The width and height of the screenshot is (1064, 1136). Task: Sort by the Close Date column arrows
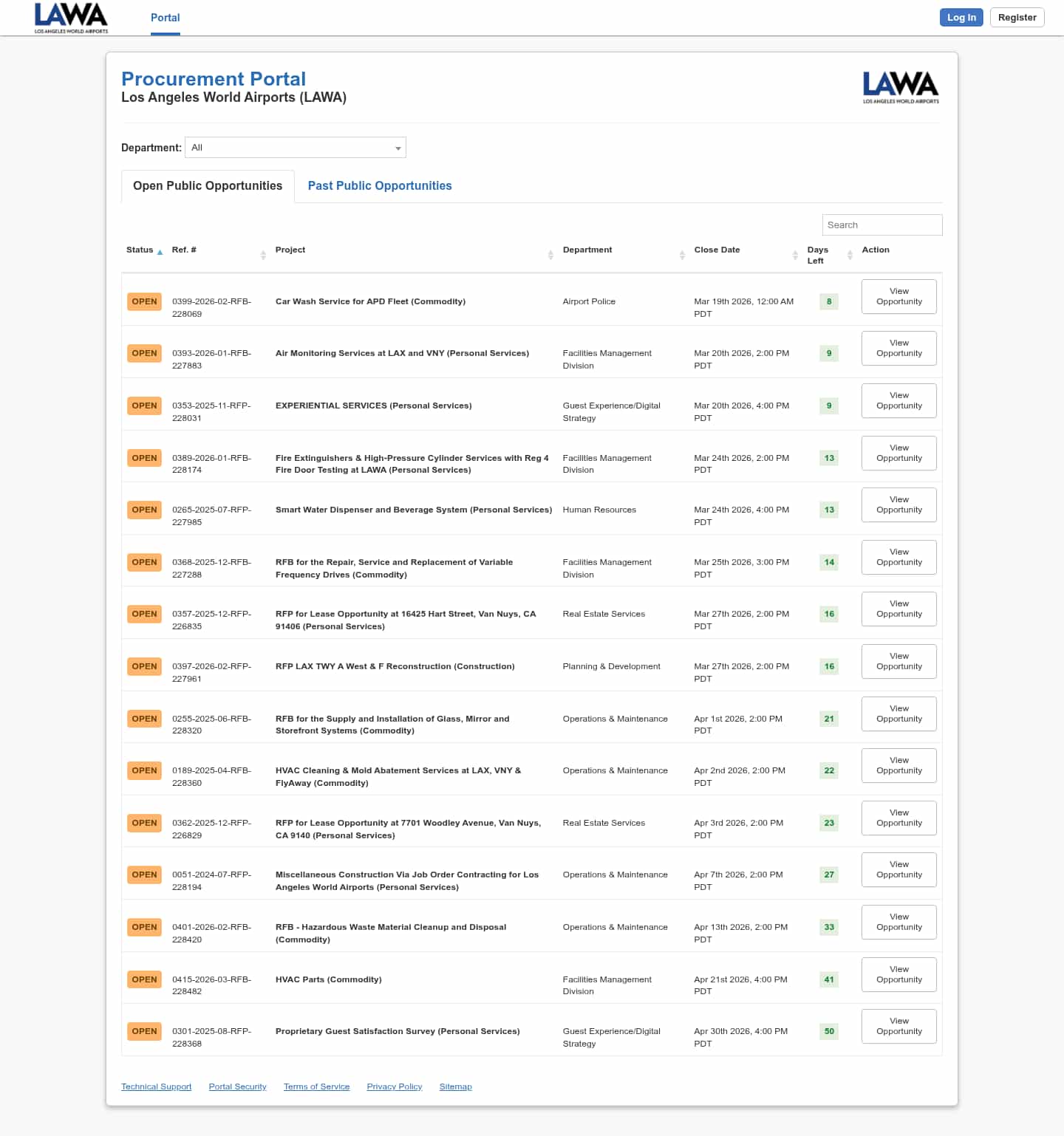tap(795, 255)
